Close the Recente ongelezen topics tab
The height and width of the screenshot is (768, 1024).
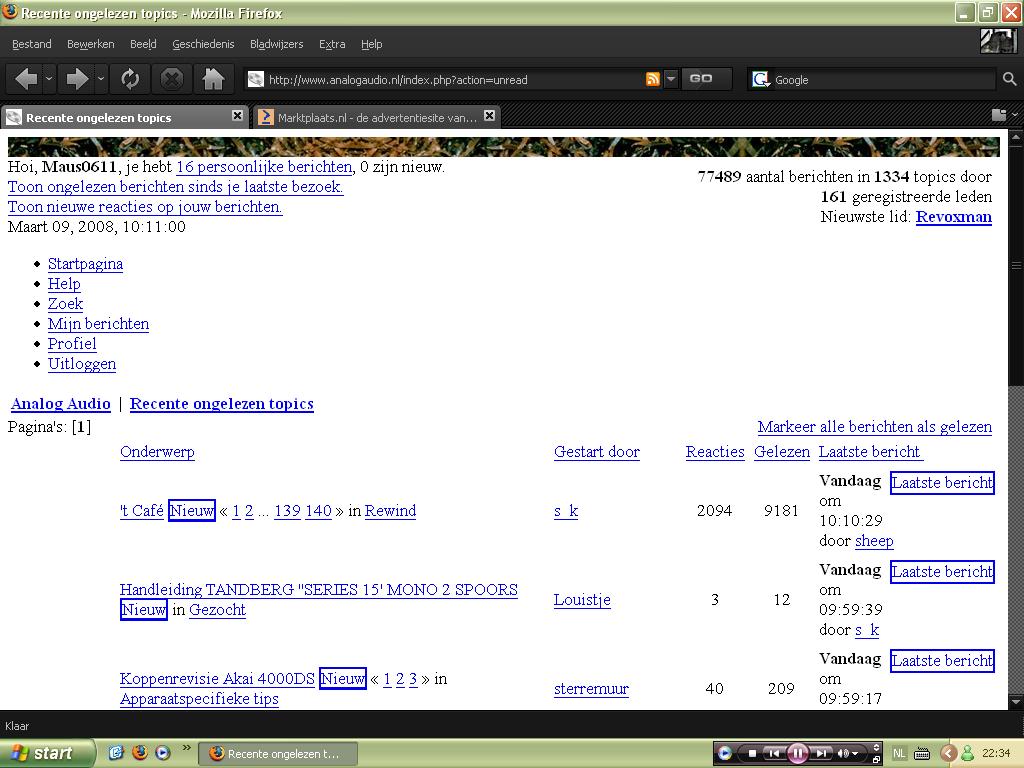coord(237,116)
